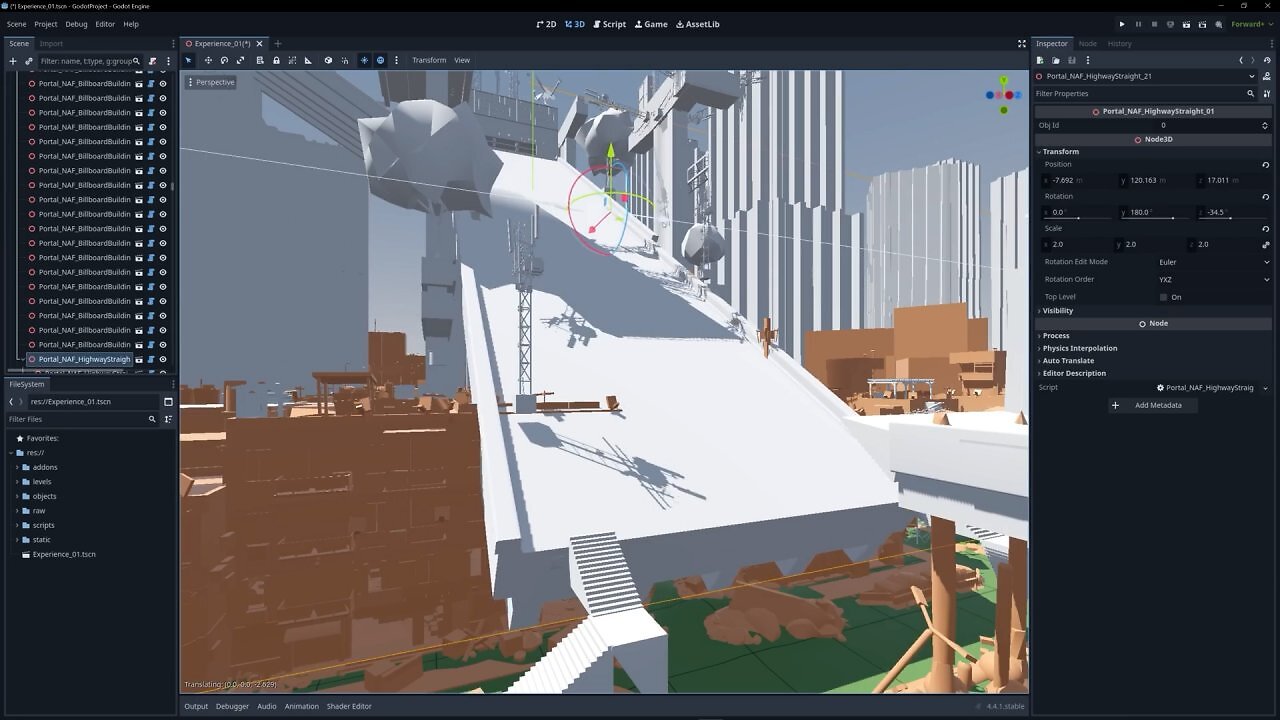Screen dimensions: 1280x720
Task: Create new resource in Inspector
Action: click(x=1040, y=60)
